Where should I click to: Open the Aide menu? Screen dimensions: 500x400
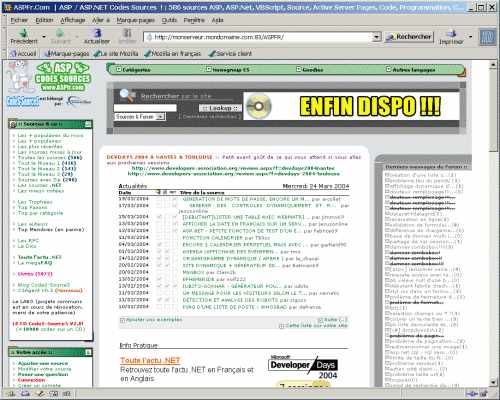218,20
